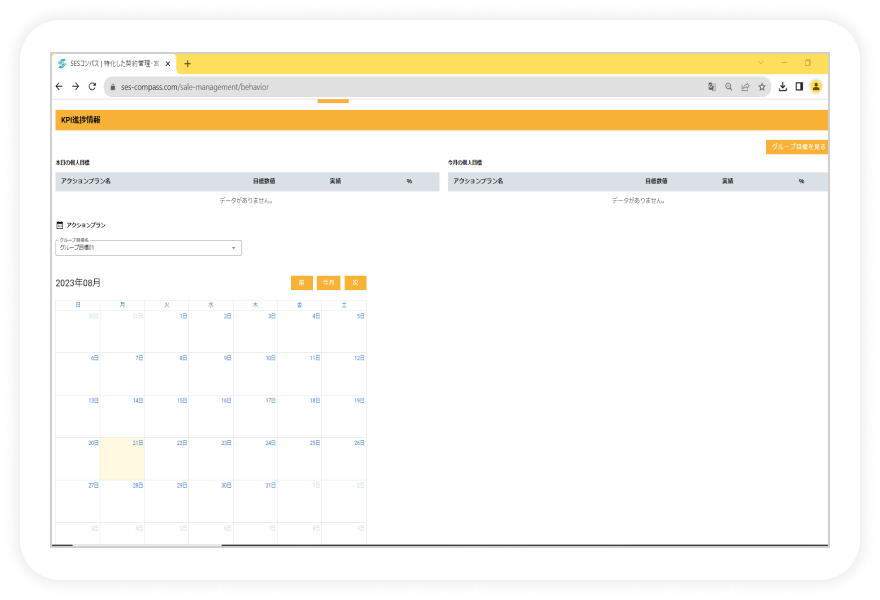The image size is (880, 600).
Task: Select the highlighted 21日 calendar cell
Action: pyautogui.click(x=122, y=459)
